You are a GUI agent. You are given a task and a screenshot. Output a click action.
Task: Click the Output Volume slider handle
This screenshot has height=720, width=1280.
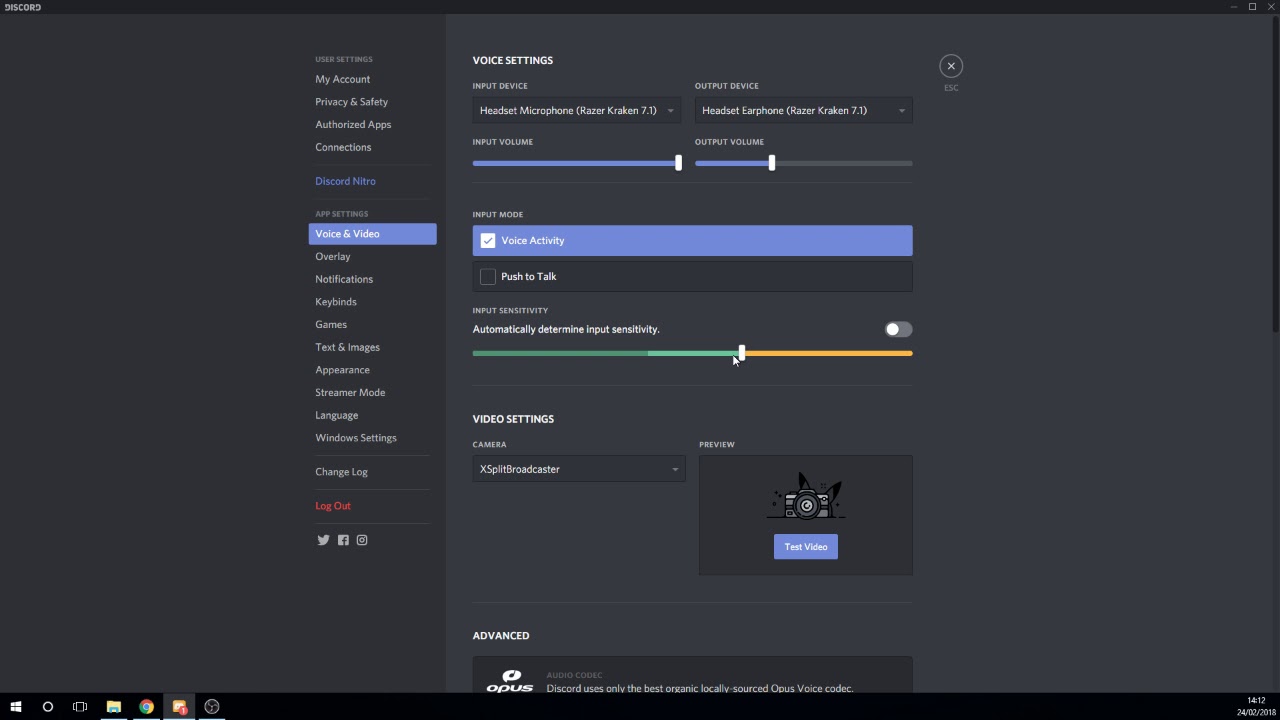pyautogui.click(x=771, y=163)
